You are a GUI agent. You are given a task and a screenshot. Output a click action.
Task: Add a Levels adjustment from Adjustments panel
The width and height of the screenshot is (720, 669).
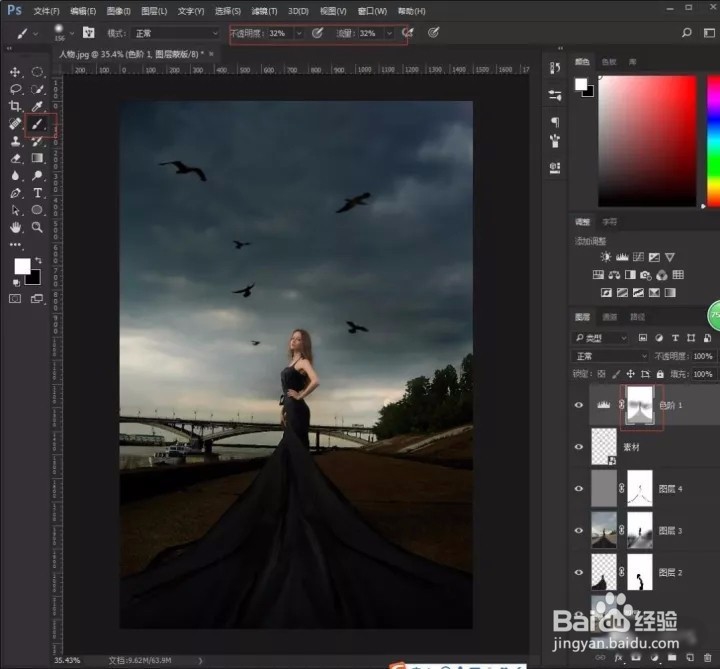point(622,257)
